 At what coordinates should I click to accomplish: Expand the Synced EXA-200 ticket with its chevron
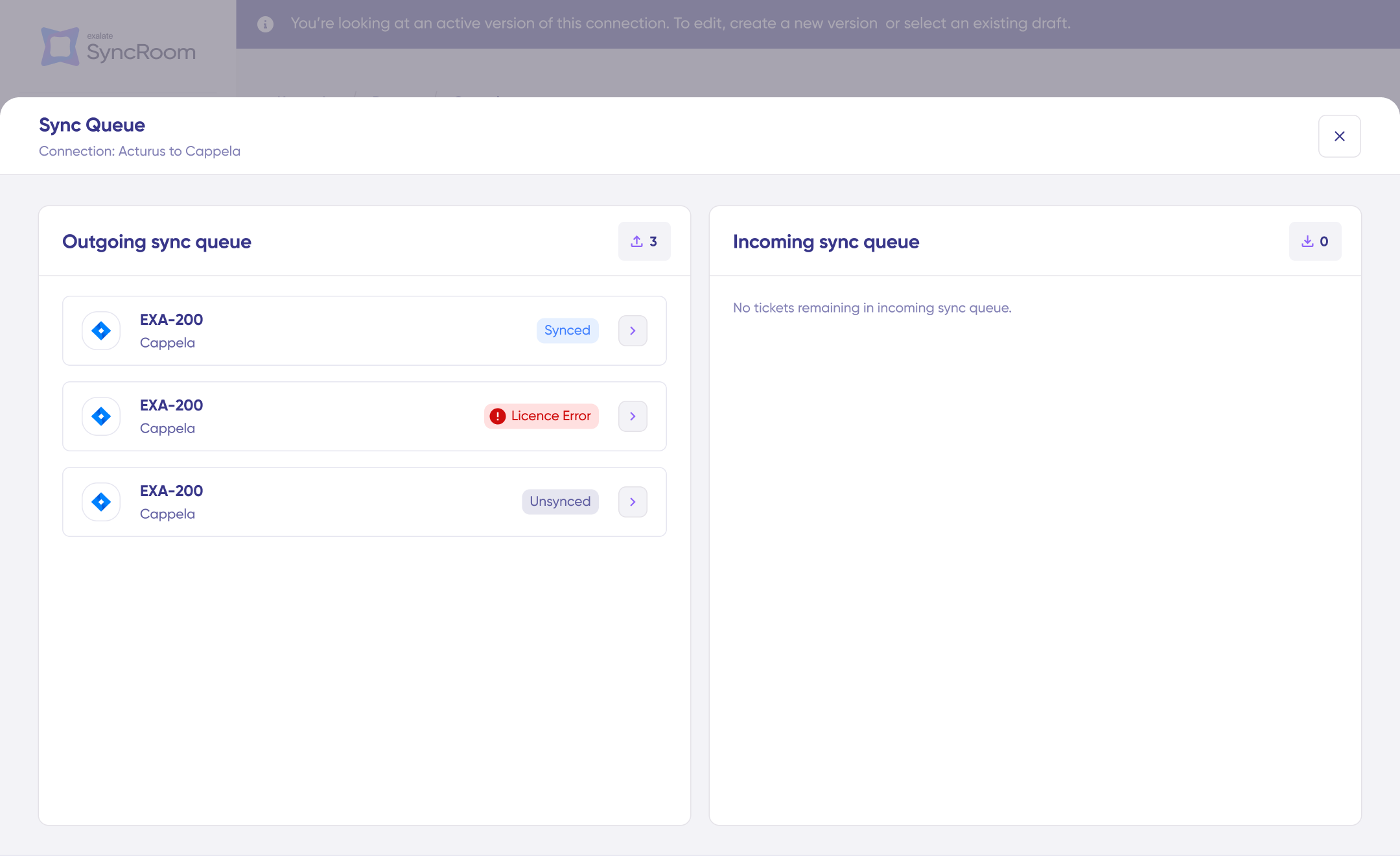pos(633,331)
